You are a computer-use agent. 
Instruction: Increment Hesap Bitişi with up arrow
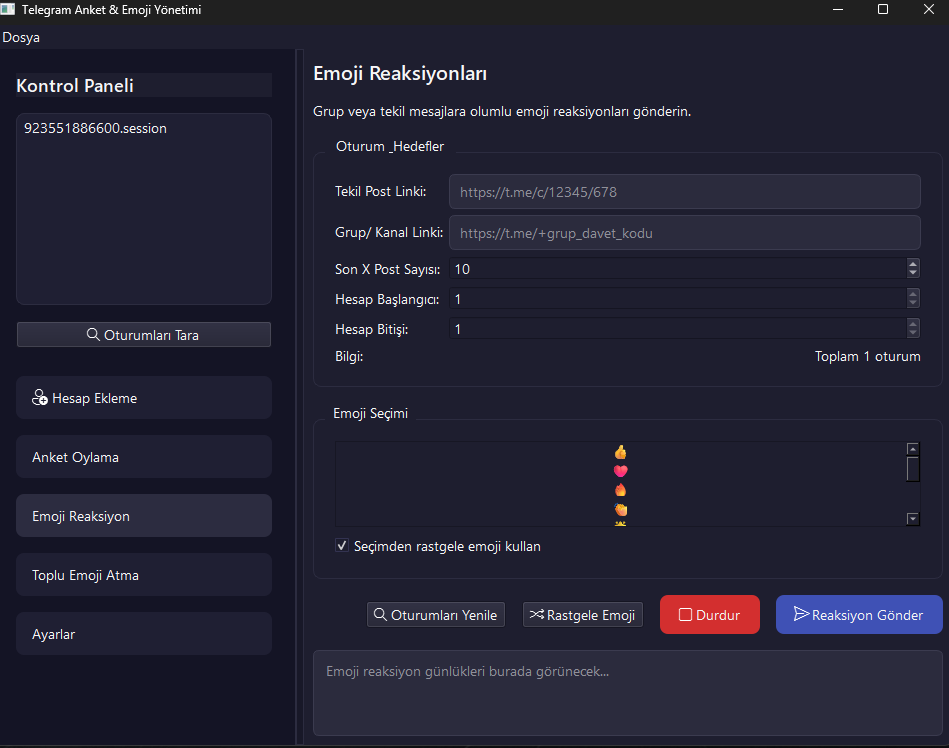tap(912, 324)
